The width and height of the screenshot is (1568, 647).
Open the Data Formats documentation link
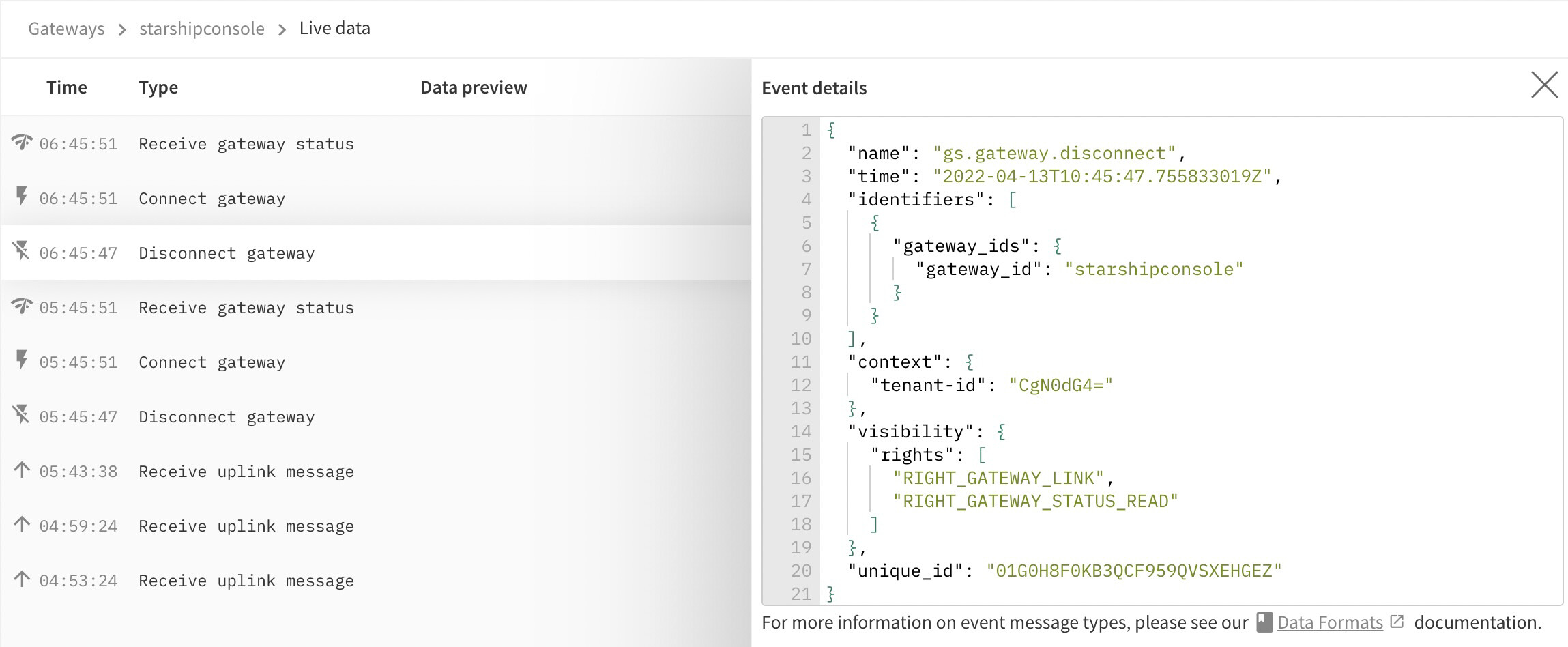(x=1329, y=622)
